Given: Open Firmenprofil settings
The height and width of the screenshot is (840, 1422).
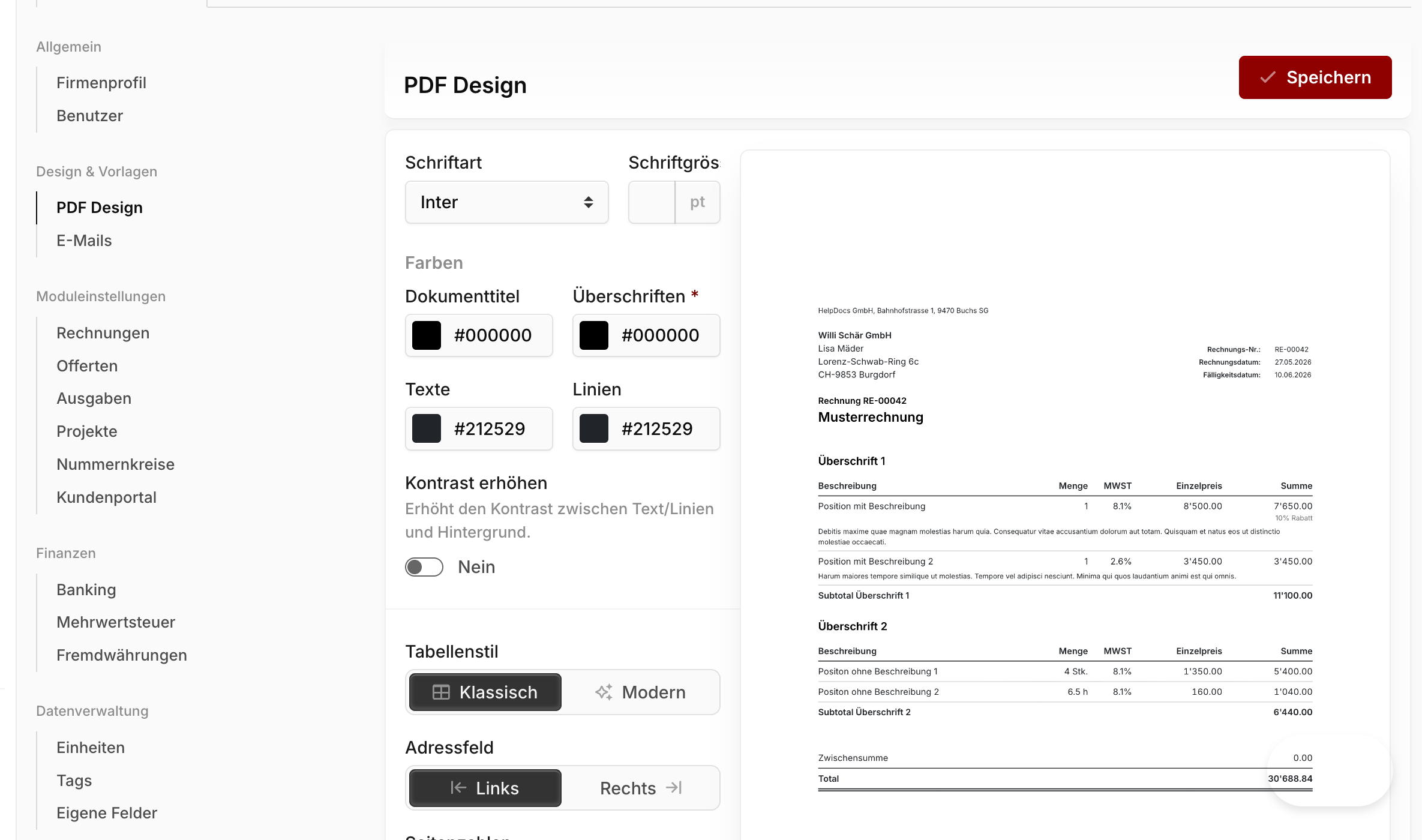Looking at the screenshot, I should coord(101,83).
